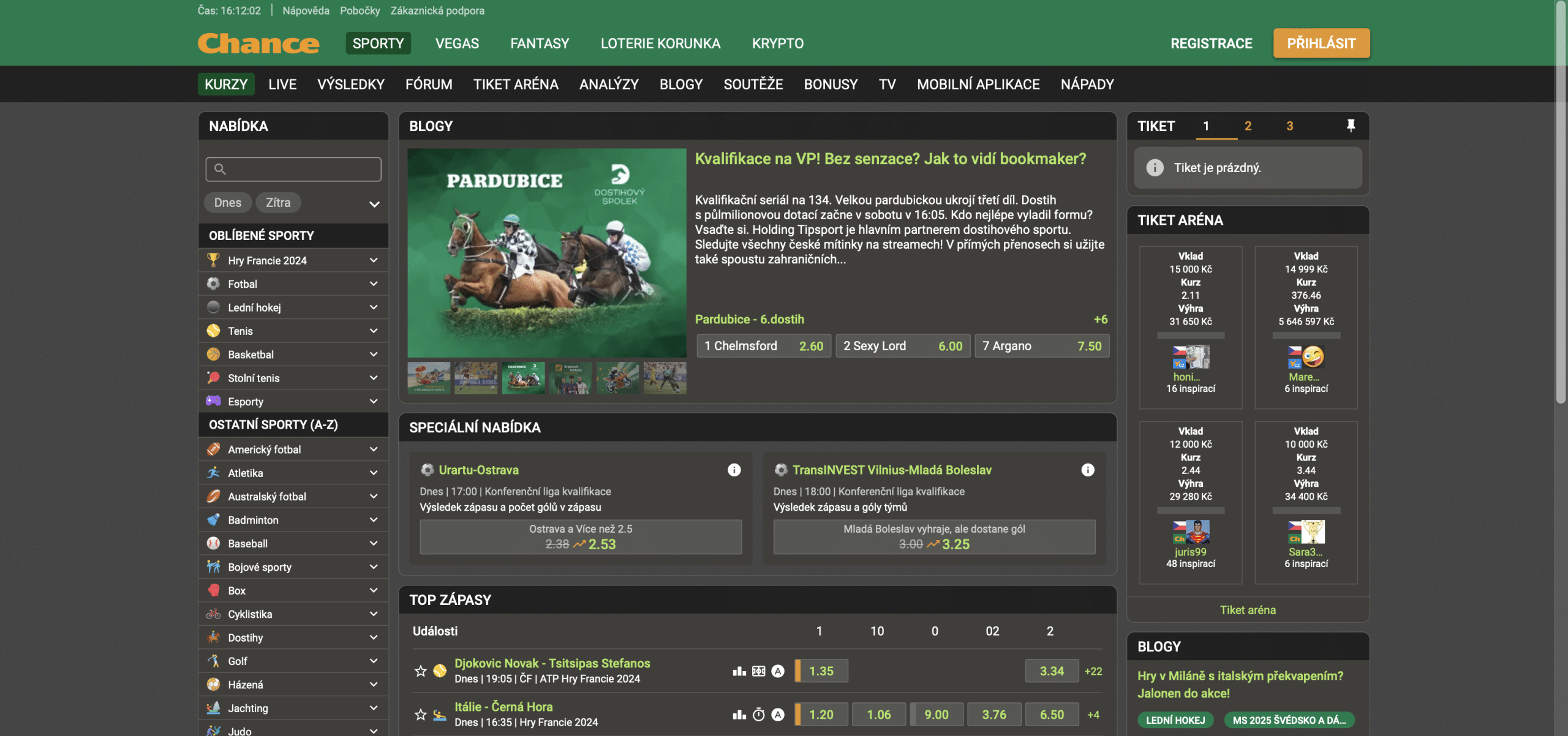Select special offer Ostrava a Více než 2.5

581,537
